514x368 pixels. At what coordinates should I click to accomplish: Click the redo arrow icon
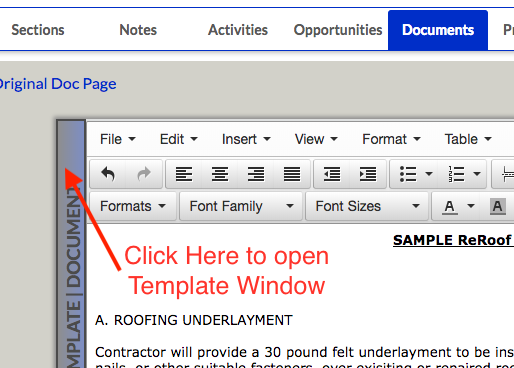144,174
